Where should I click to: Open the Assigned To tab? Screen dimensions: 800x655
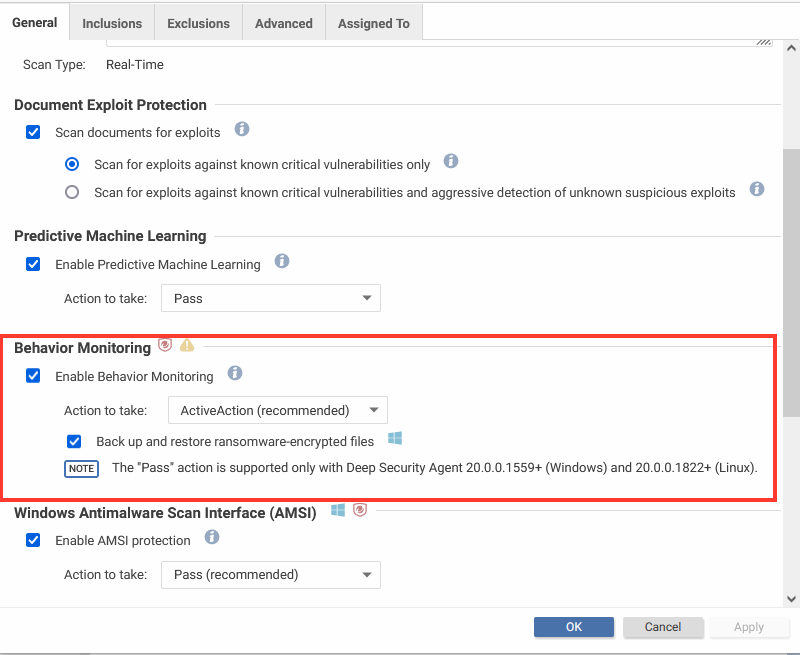374,23
